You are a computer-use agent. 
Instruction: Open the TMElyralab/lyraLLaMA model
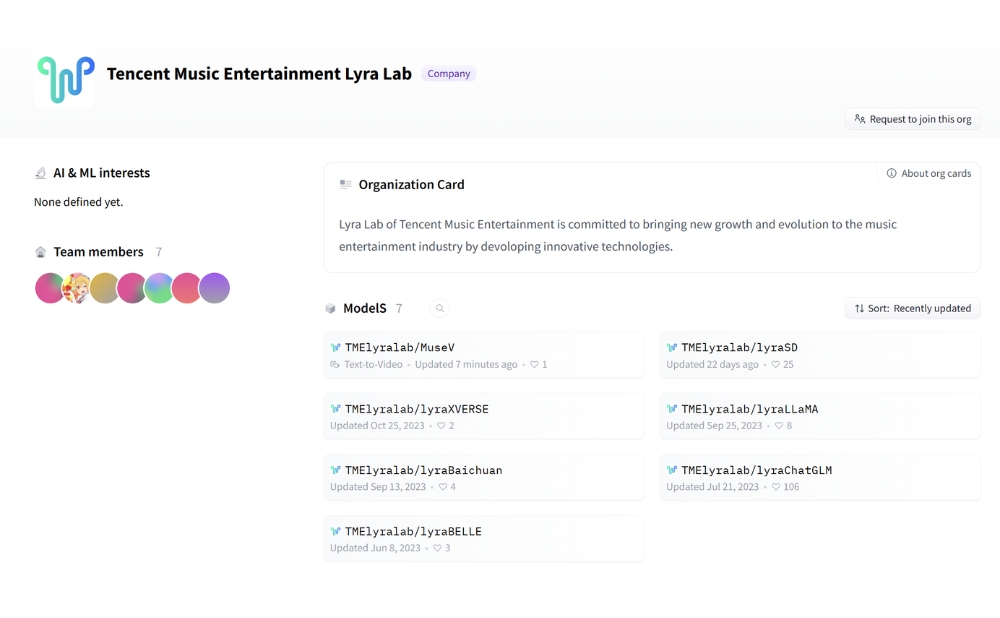pos(820,416)
